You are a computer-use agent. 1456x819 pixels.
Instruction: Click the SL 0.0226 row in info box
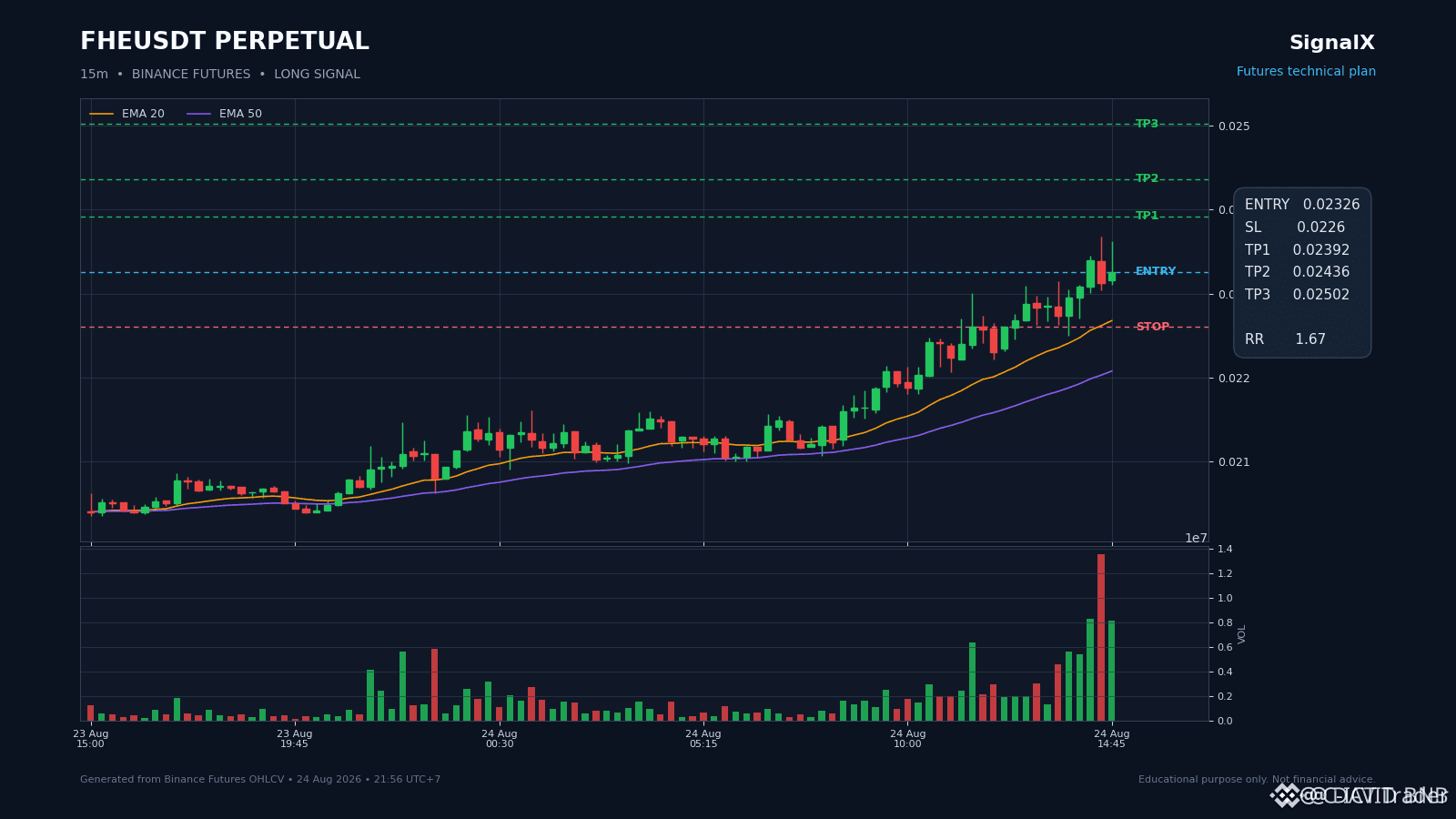(x=1295, y=227)
